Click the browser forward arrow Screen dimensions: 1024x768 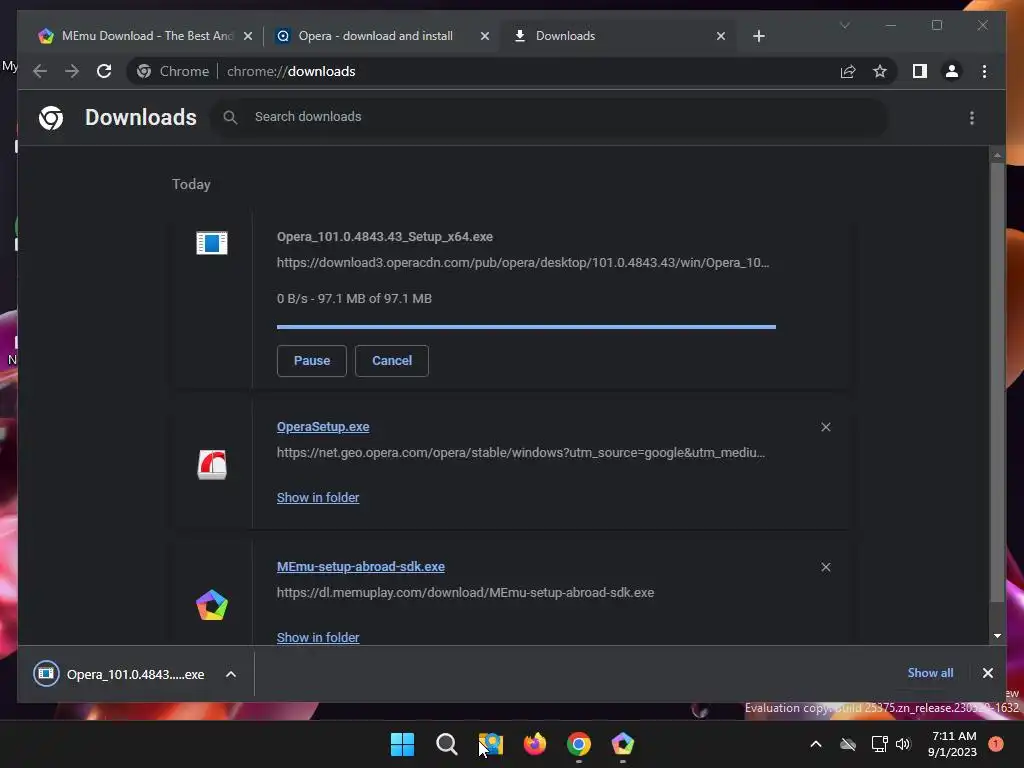72,71
